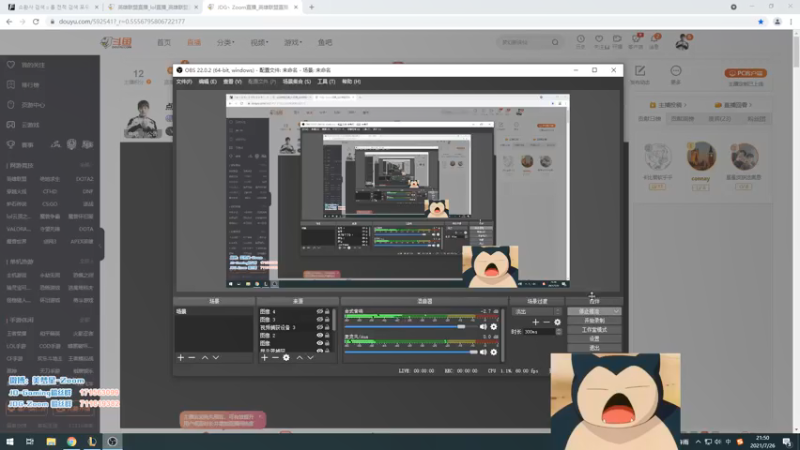Remove scene transition with minus icon
The width and height of the screenshot is (800, 450).
[x=546, y=322]
